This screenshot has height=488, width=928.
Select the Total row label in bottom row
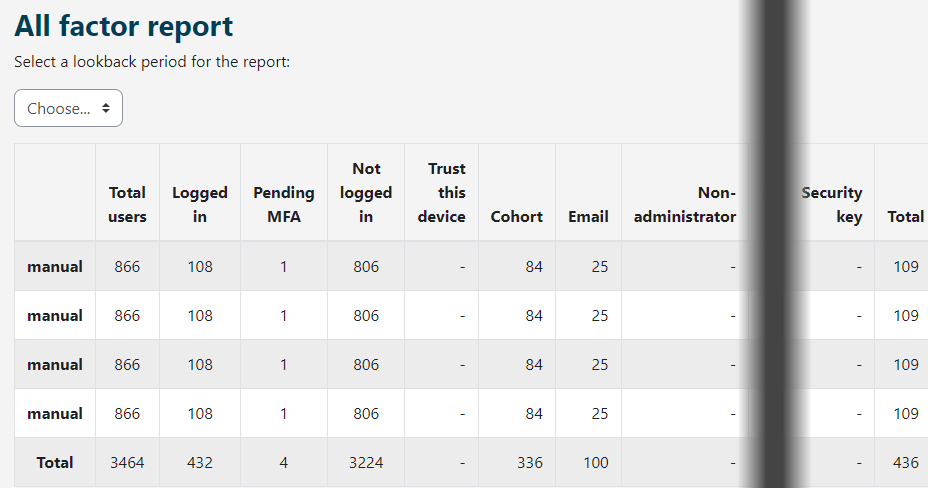pos(55,462)
